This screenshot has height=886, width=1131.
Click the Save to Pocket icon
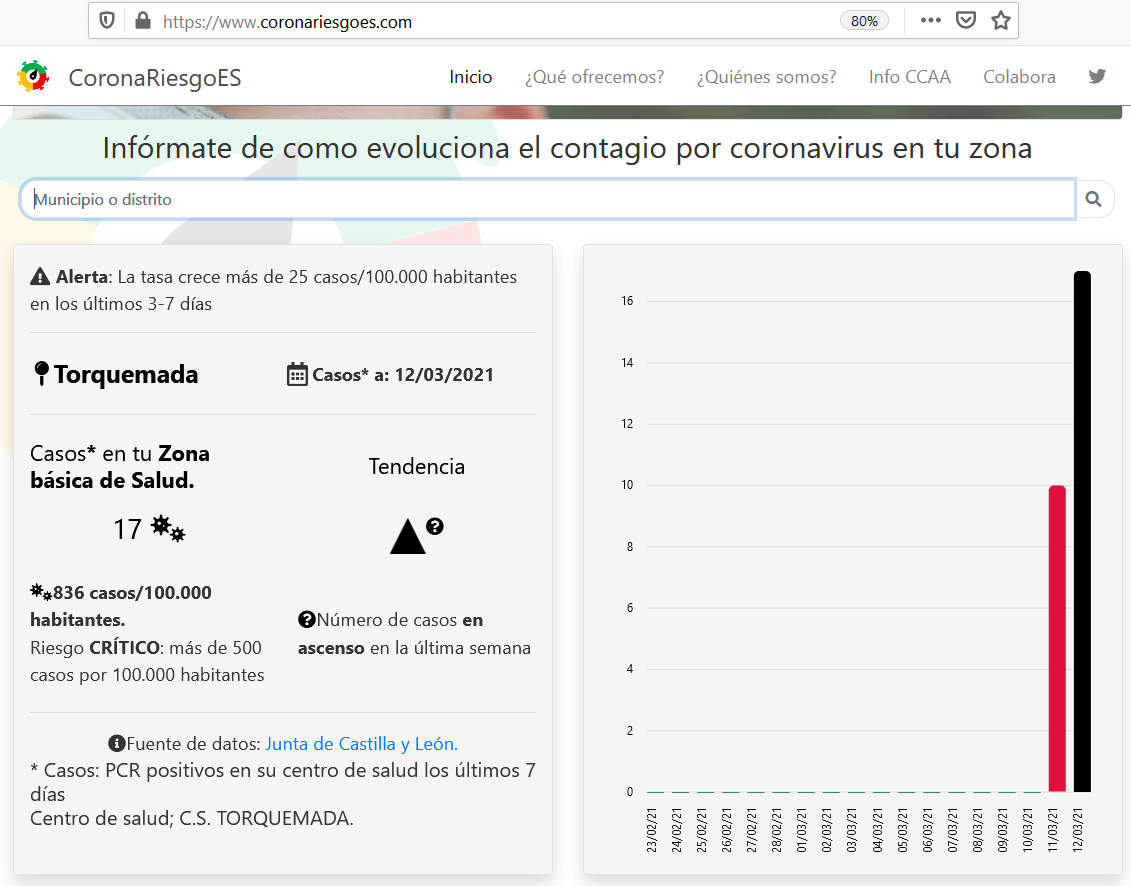click(966, 20)
